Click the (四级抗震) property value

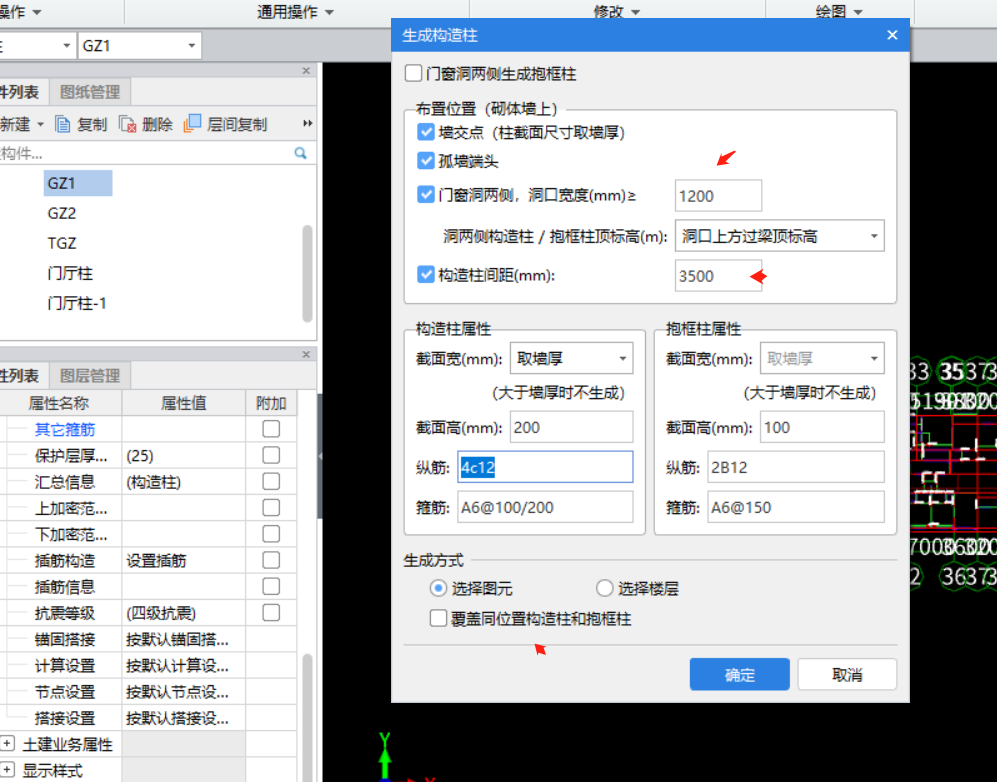161,614
